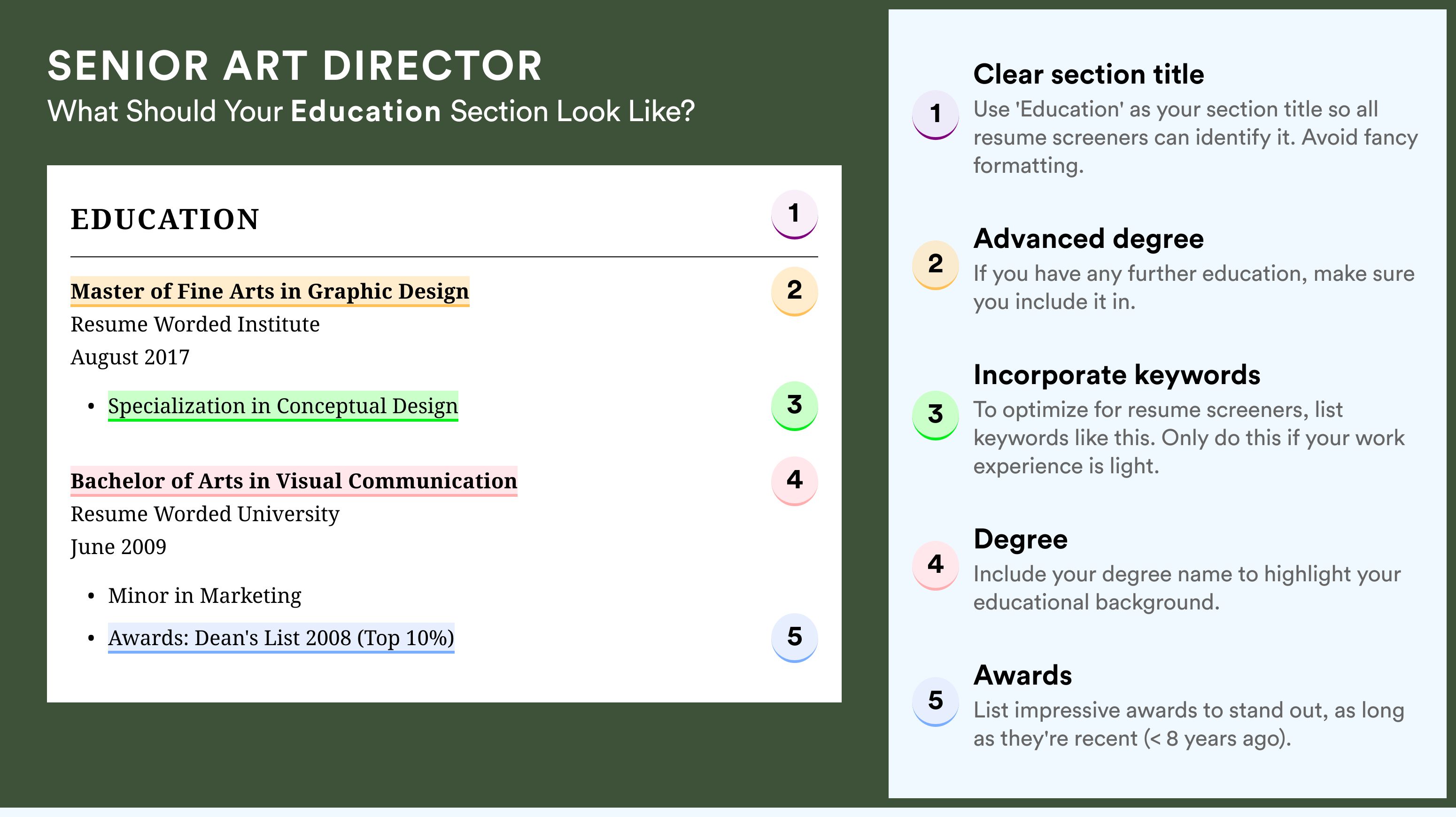Click the EDUCATION section heading

tap(164, 219)
